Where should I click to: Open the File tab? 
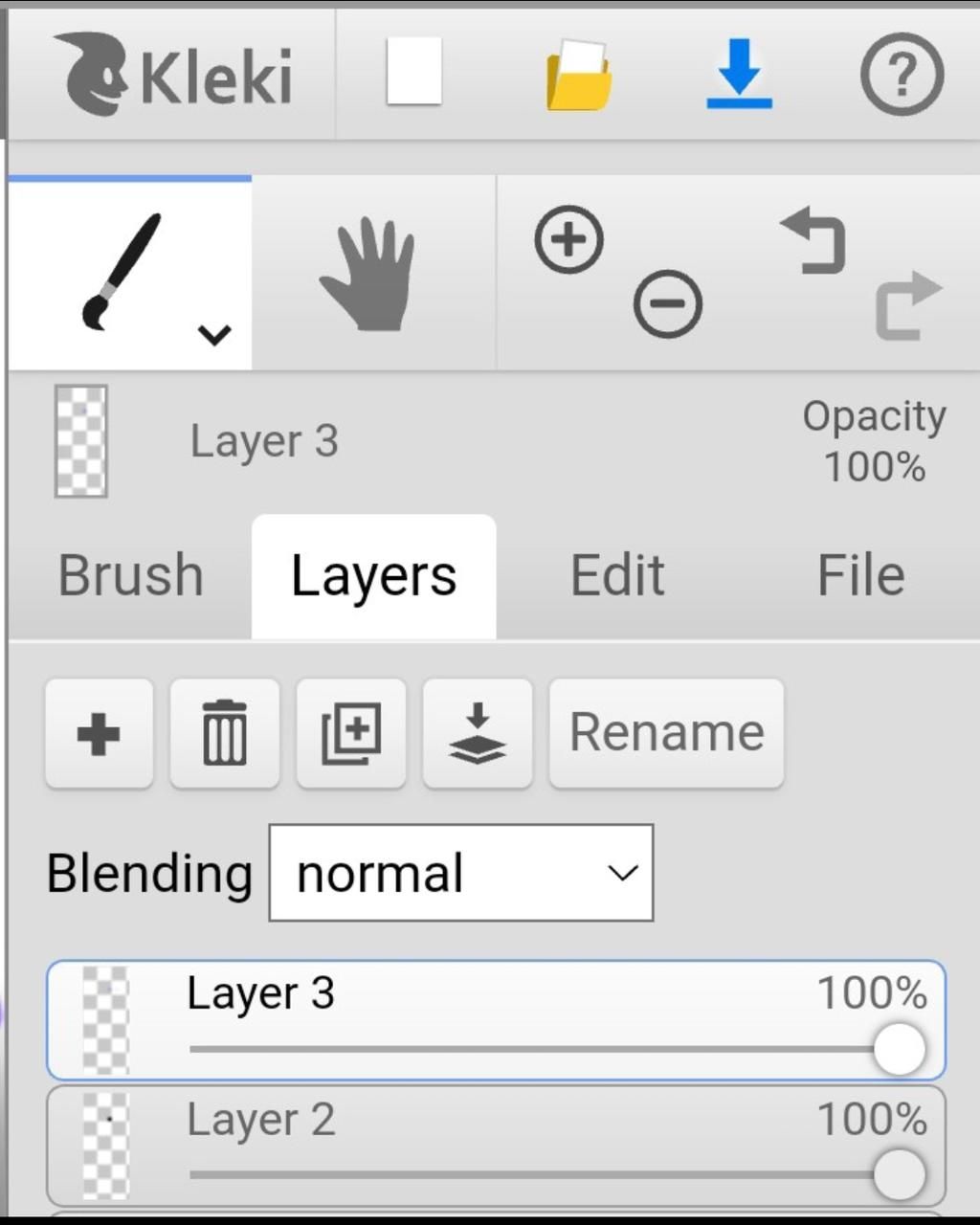(x=860, y=575)
